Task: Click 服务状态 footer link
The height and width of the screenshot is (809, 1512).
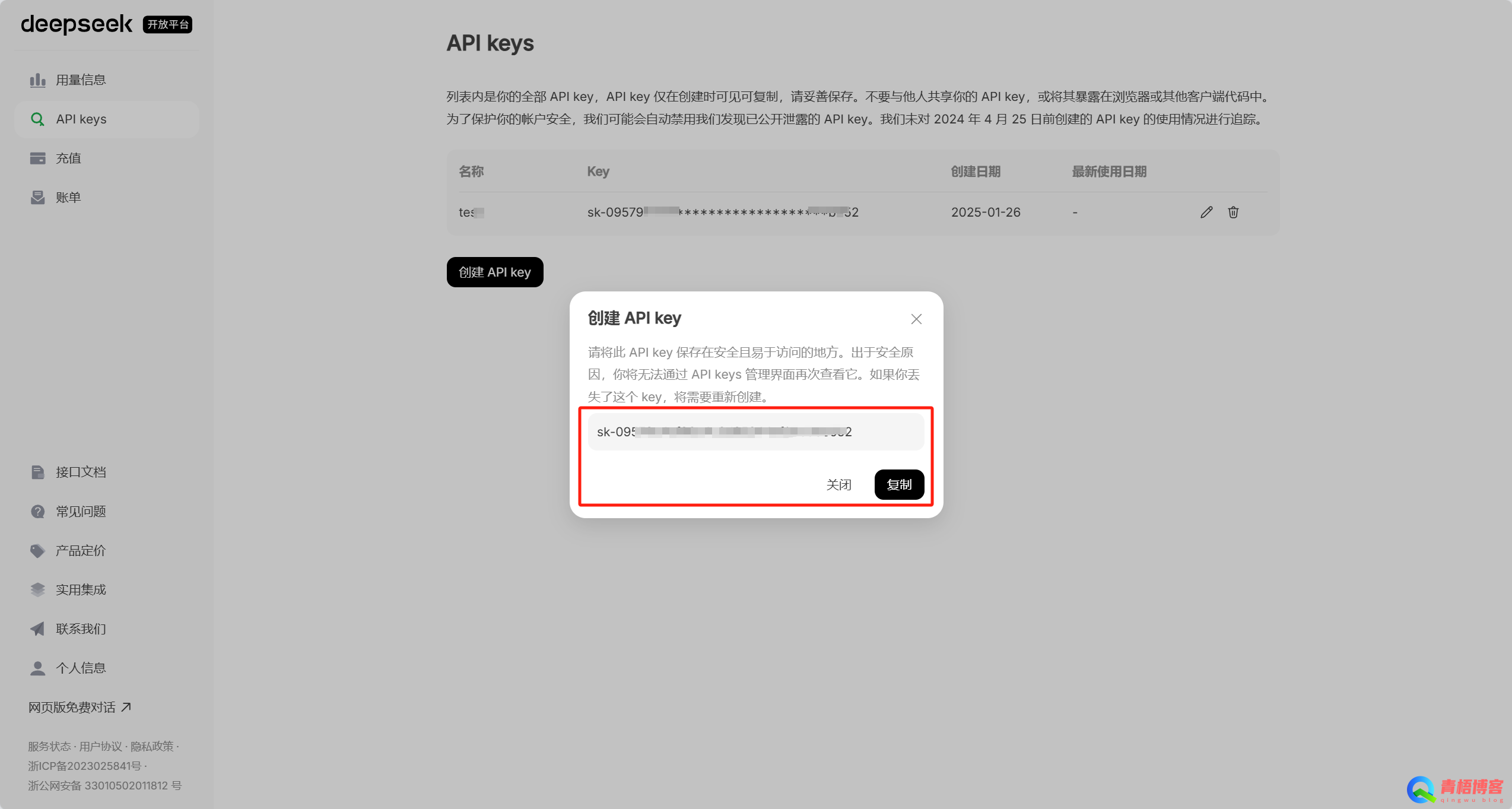Action: pyautogui.click(x=49, y=747)
